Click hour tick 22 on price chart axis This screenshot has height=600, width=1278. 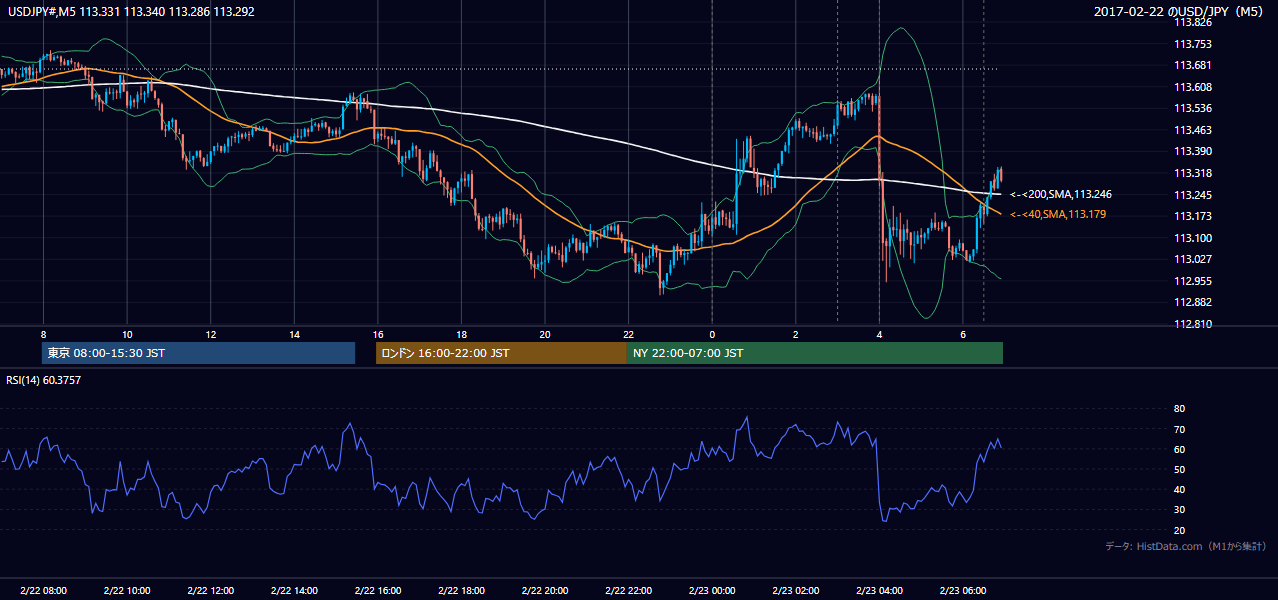click(628, 334)
